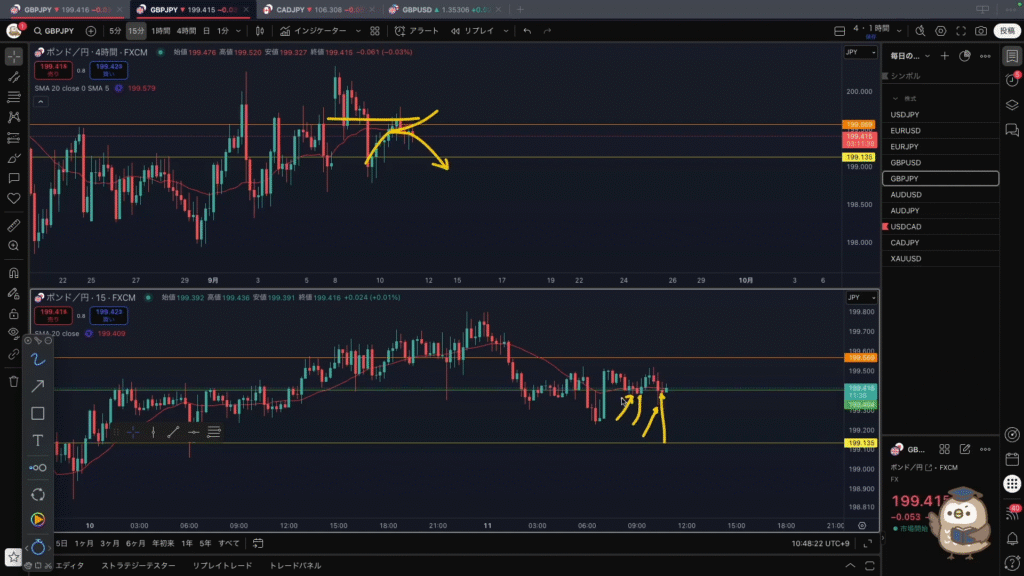1024x576 pixels.
Task: Select the curved pen tool in floating toolbar
Action: point(38,359)
